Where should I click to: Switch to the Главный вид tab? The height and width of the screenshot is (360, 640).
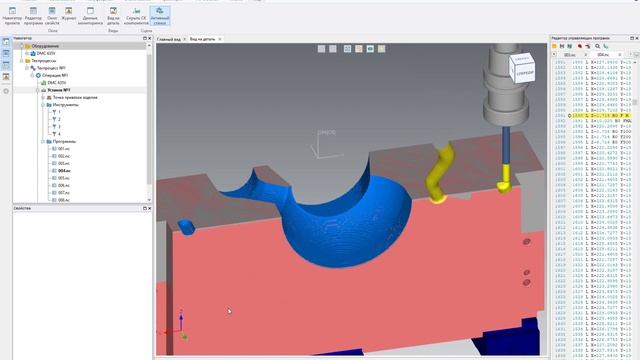(169, 39)
